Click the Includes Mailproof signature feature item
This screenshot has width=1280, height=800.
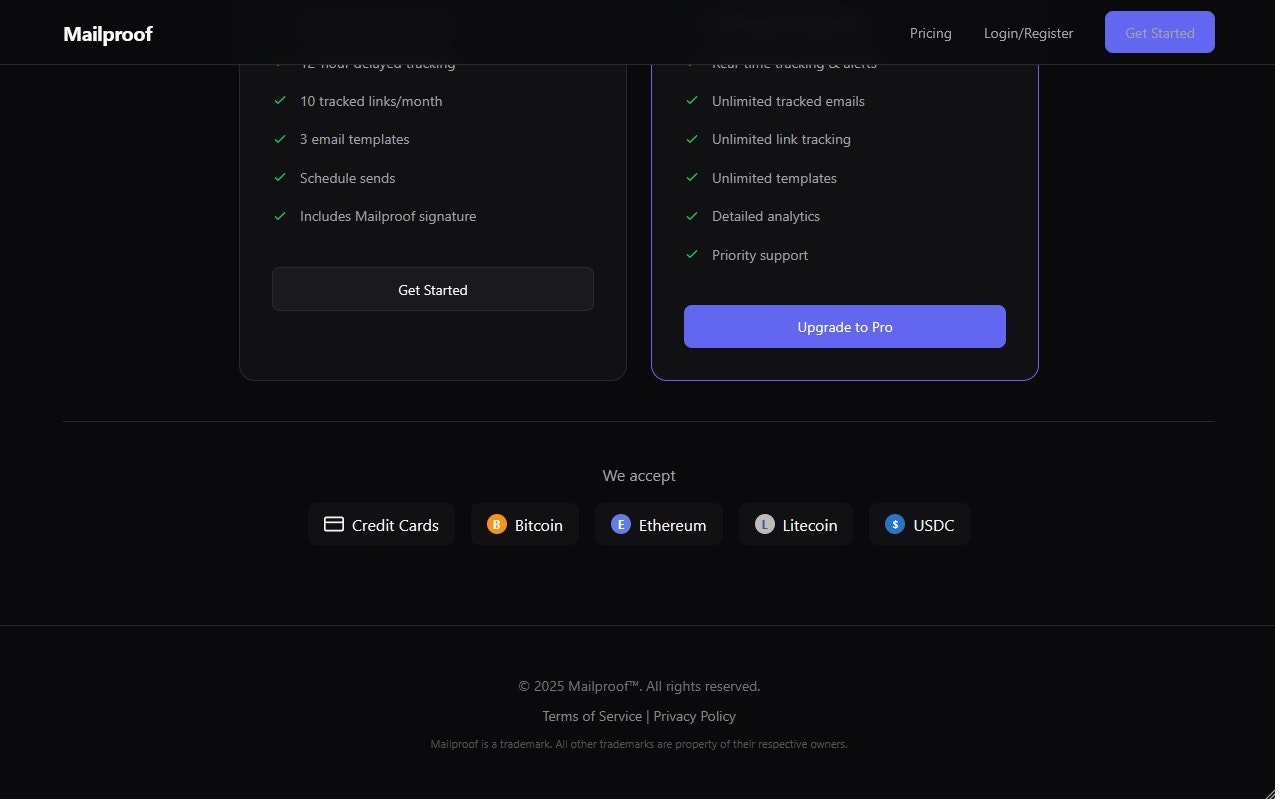[x=388, y=216]
